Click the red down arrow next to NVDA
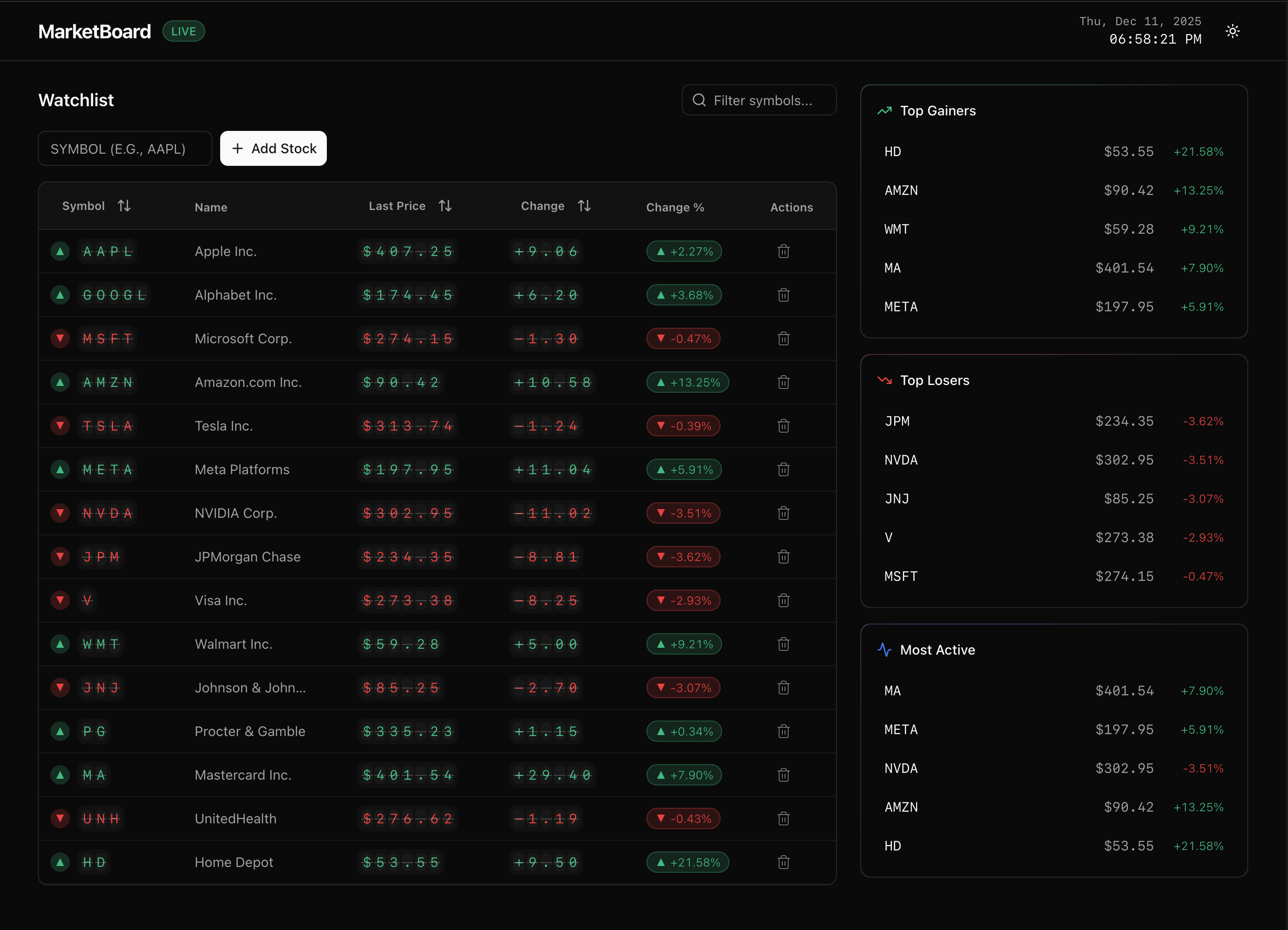Image resolution: width=1288 pixels, height=930 pixels. tap(60, 513)
